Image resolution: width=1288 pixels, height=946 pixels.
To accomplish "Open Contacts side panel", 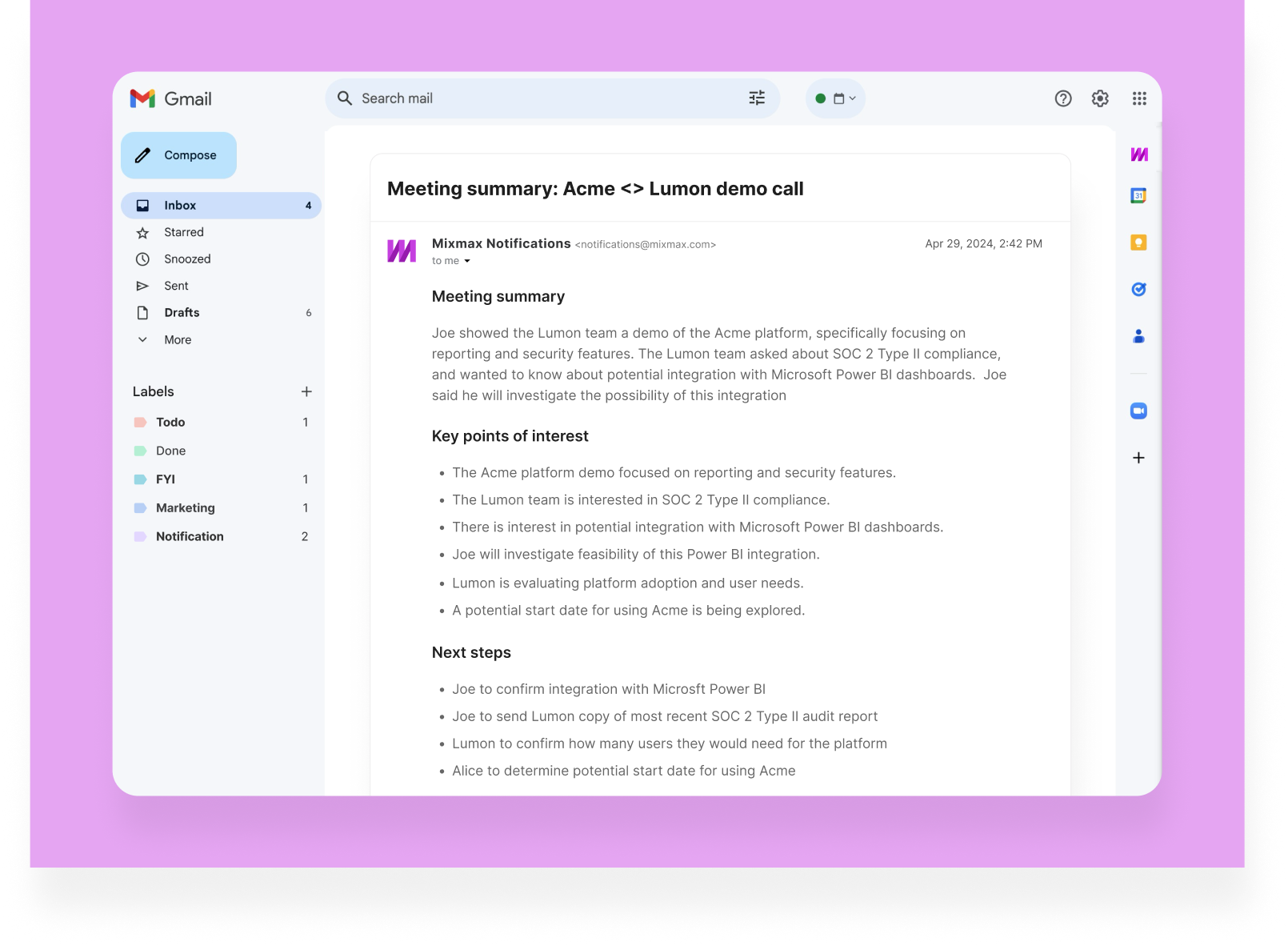I will [x=1138, y=337].
